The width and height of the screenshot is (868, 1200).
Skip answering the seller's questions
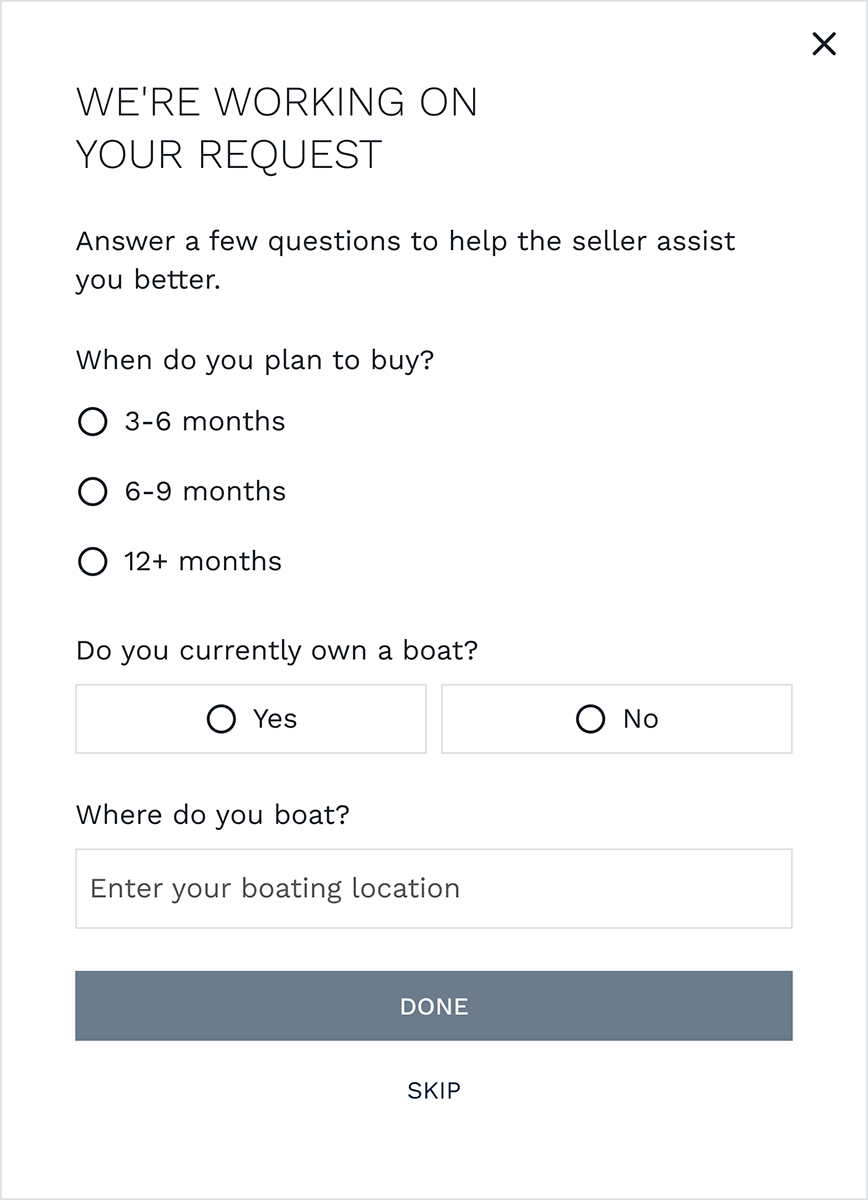[434, 1090]
